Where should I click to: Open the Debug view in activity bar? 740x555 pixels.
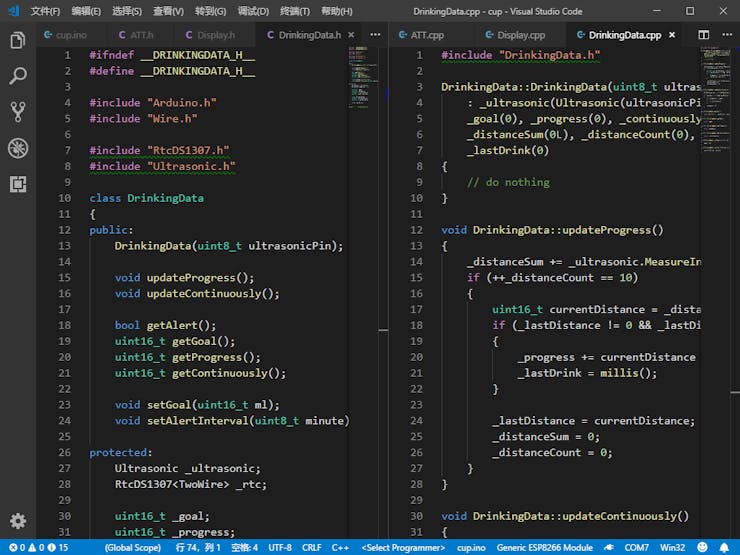[x=17, y=148]
